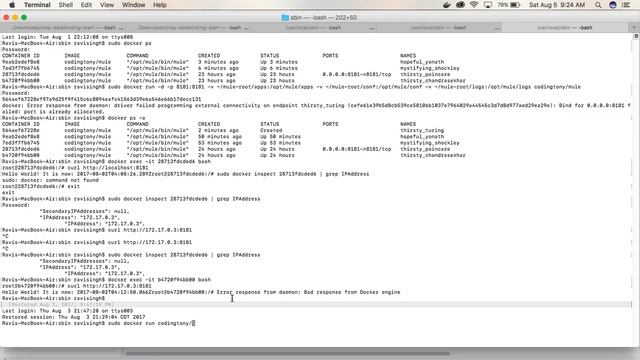Click the sbin folder proxy icon in title bar

[x=285, y=18]
